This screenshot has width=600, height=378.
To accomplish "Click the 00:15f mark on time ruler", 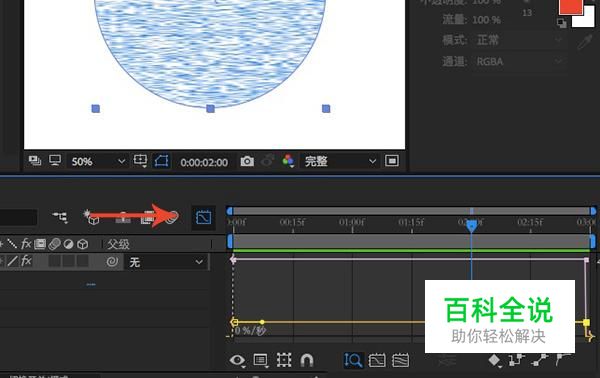I will pyautogui.click(x=293, y=222).
